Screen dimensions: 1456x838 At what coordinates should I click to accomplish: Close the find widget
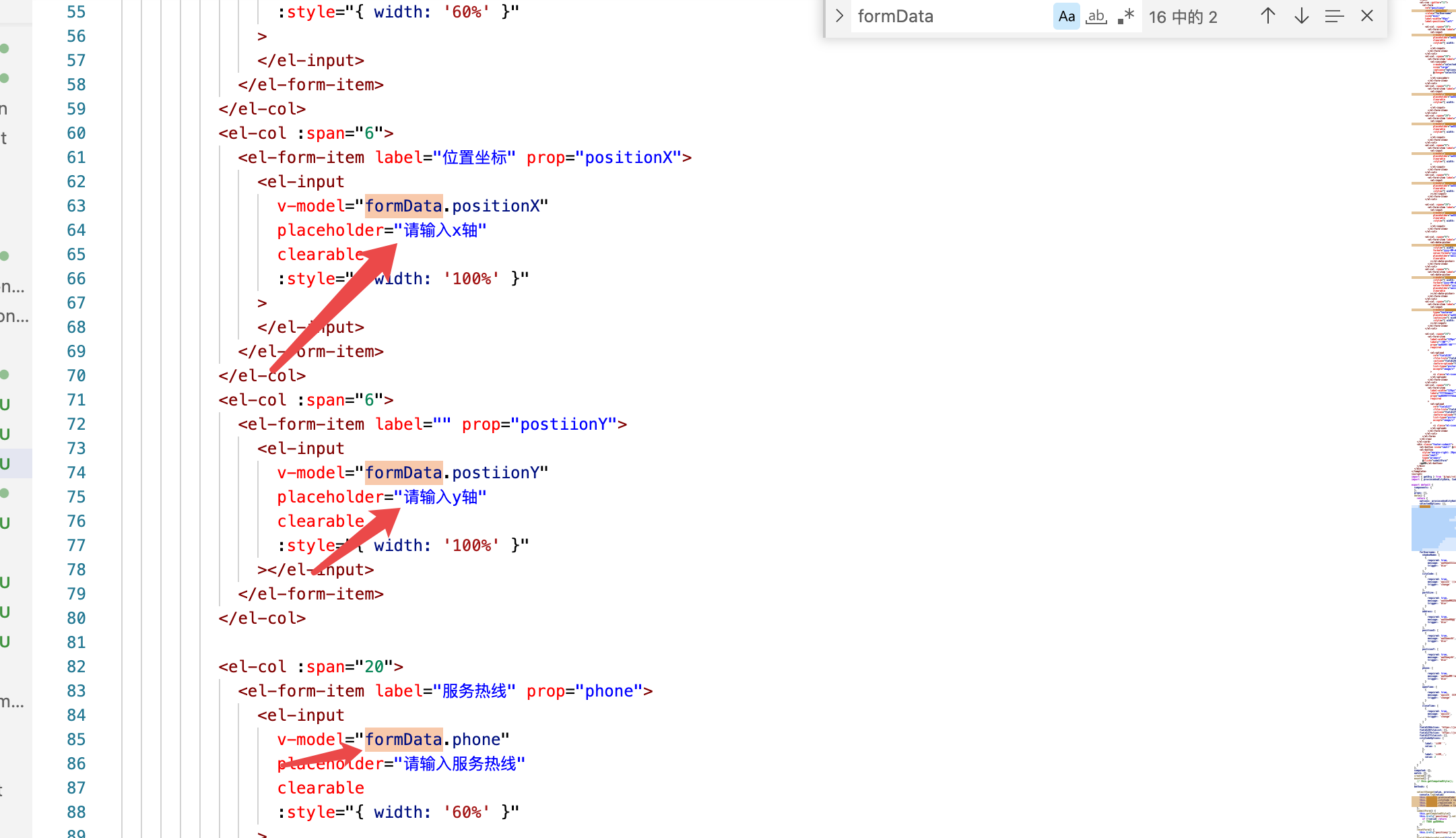pyautogui.click(x=1366, y=16)
